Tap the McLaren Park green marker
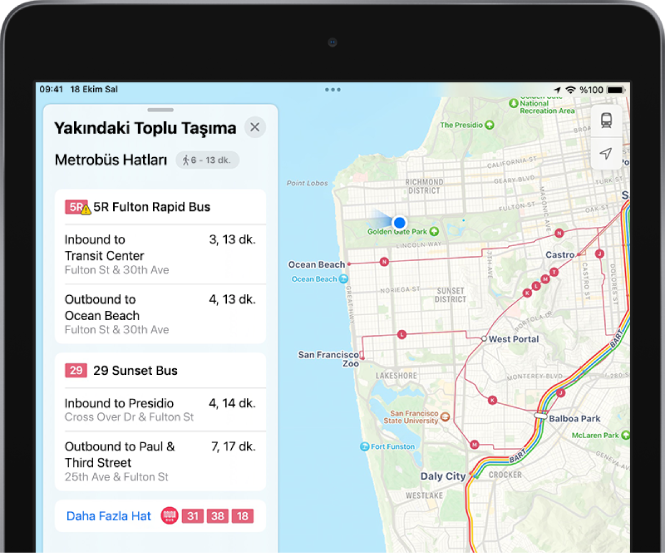The width and height of the screenshot is (665, 553). click(625, 435)
